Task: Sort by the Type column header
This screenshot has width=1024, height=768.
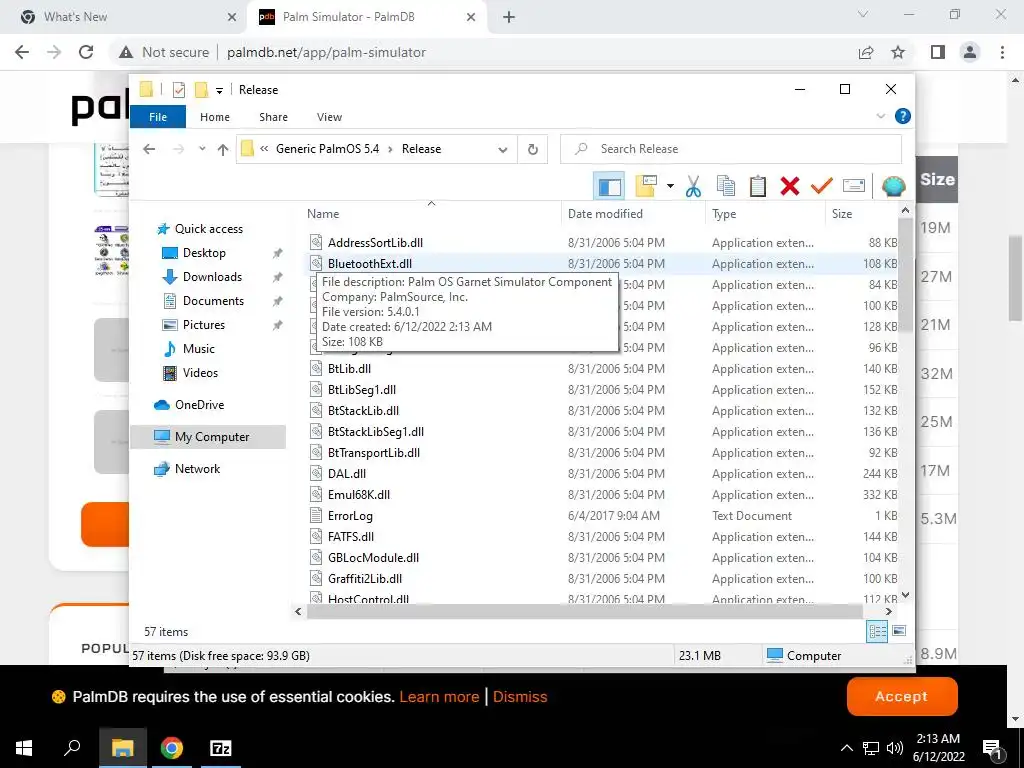Action: point(765,214)
